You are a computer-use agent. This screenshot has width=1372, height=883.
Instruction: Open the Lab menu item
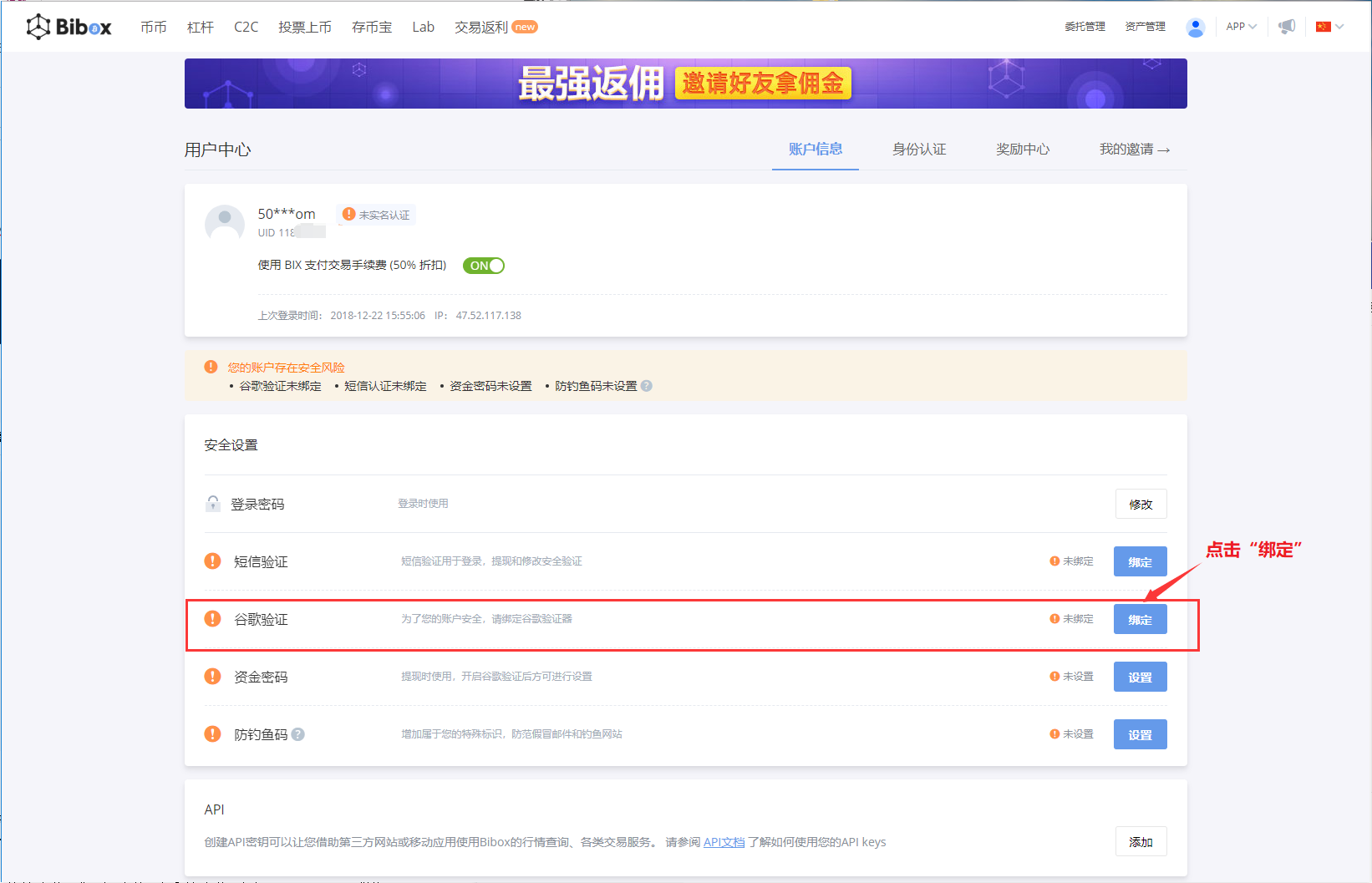tap(424, 28)
